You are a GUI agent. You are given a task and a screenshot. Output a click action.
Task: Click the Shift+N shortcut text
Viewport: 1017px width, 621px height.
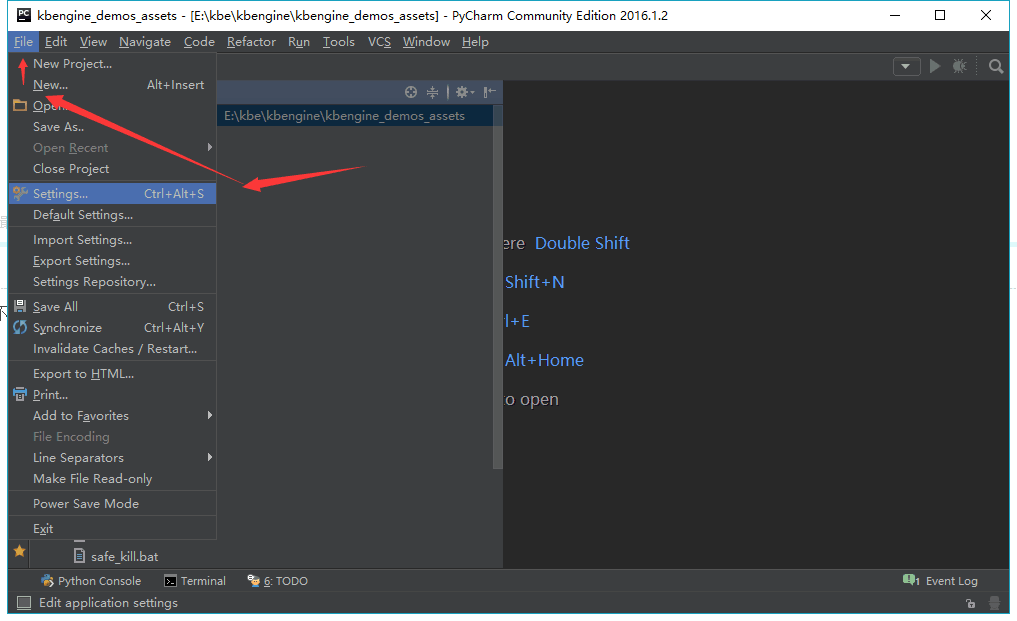coord(534,282)
